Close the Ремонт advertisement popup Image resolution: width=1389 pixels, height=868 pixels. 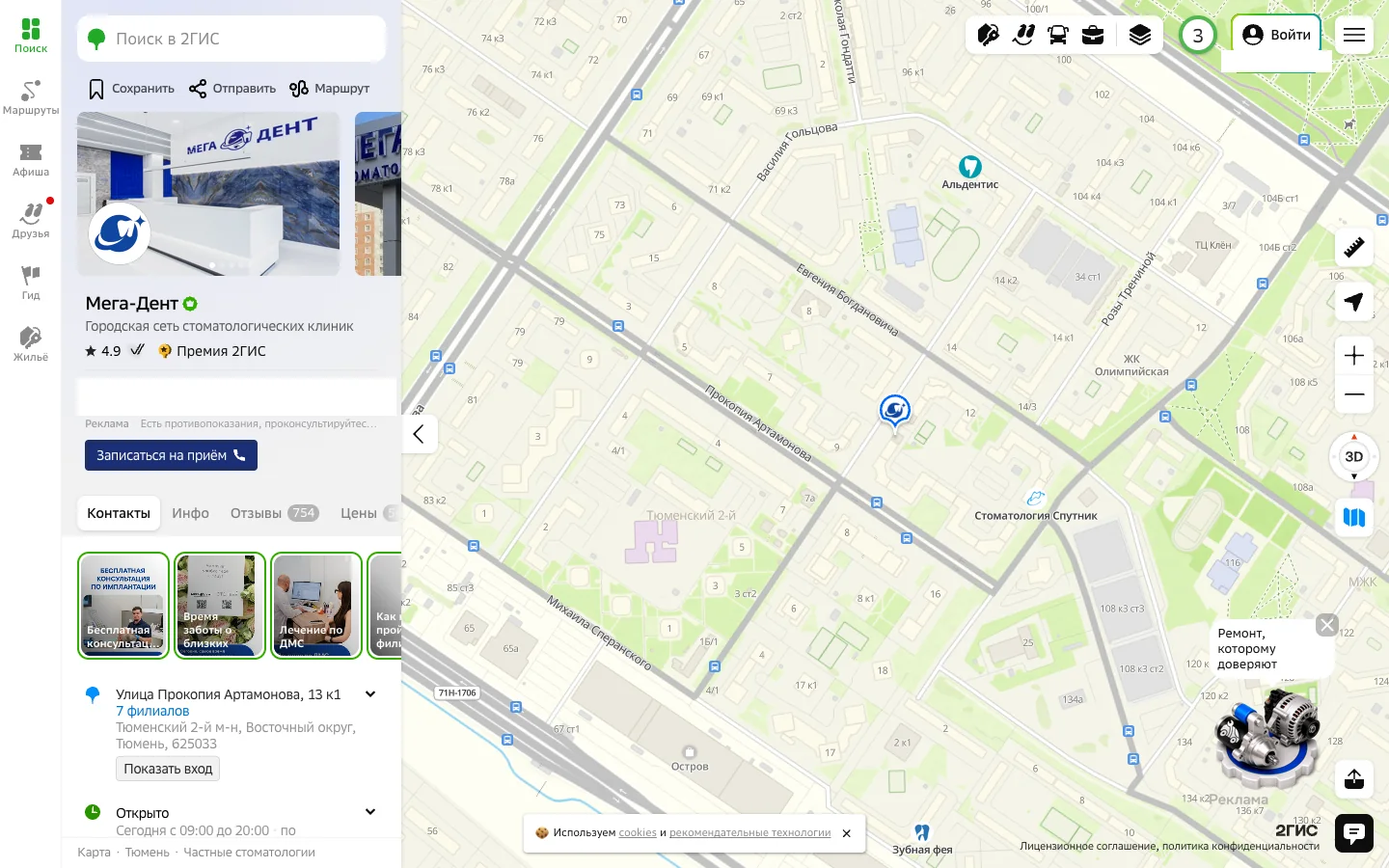point(1327,625)
